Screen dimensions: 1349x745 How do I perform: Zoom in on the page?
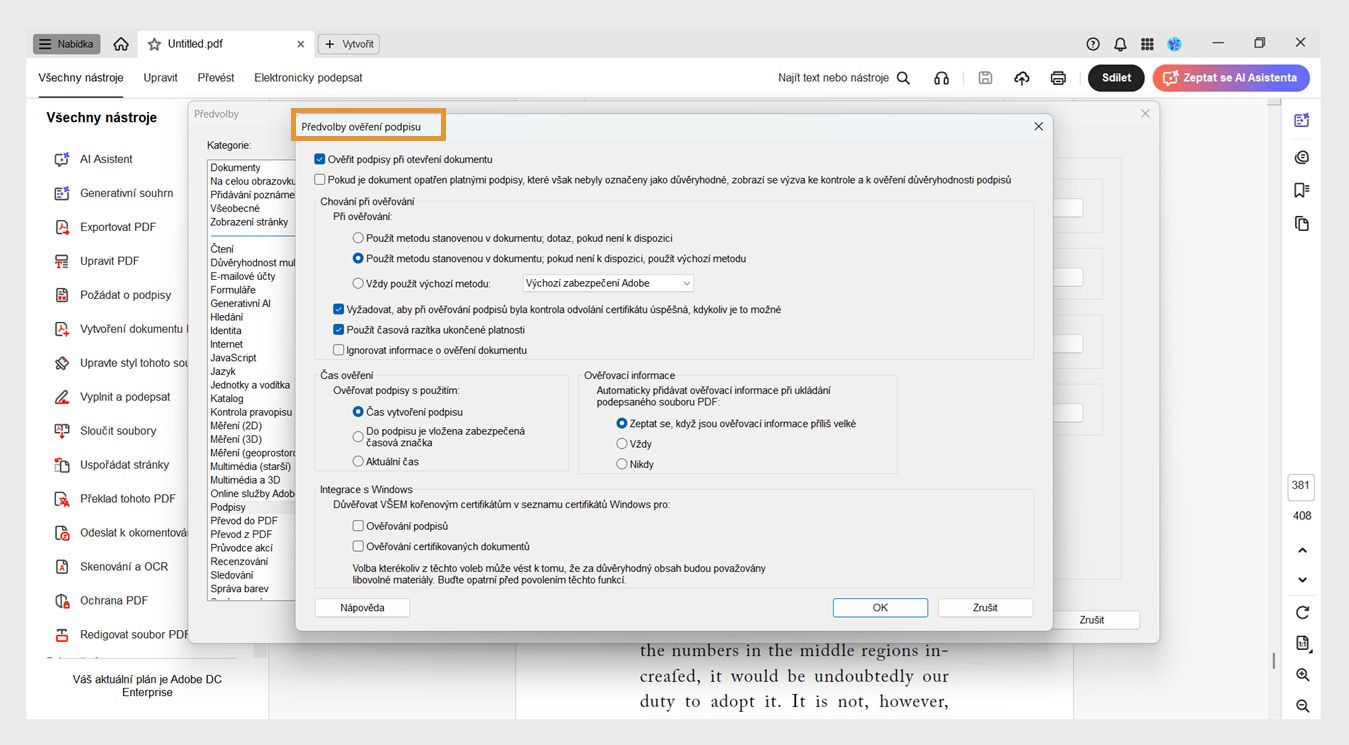click(1302, 675)
